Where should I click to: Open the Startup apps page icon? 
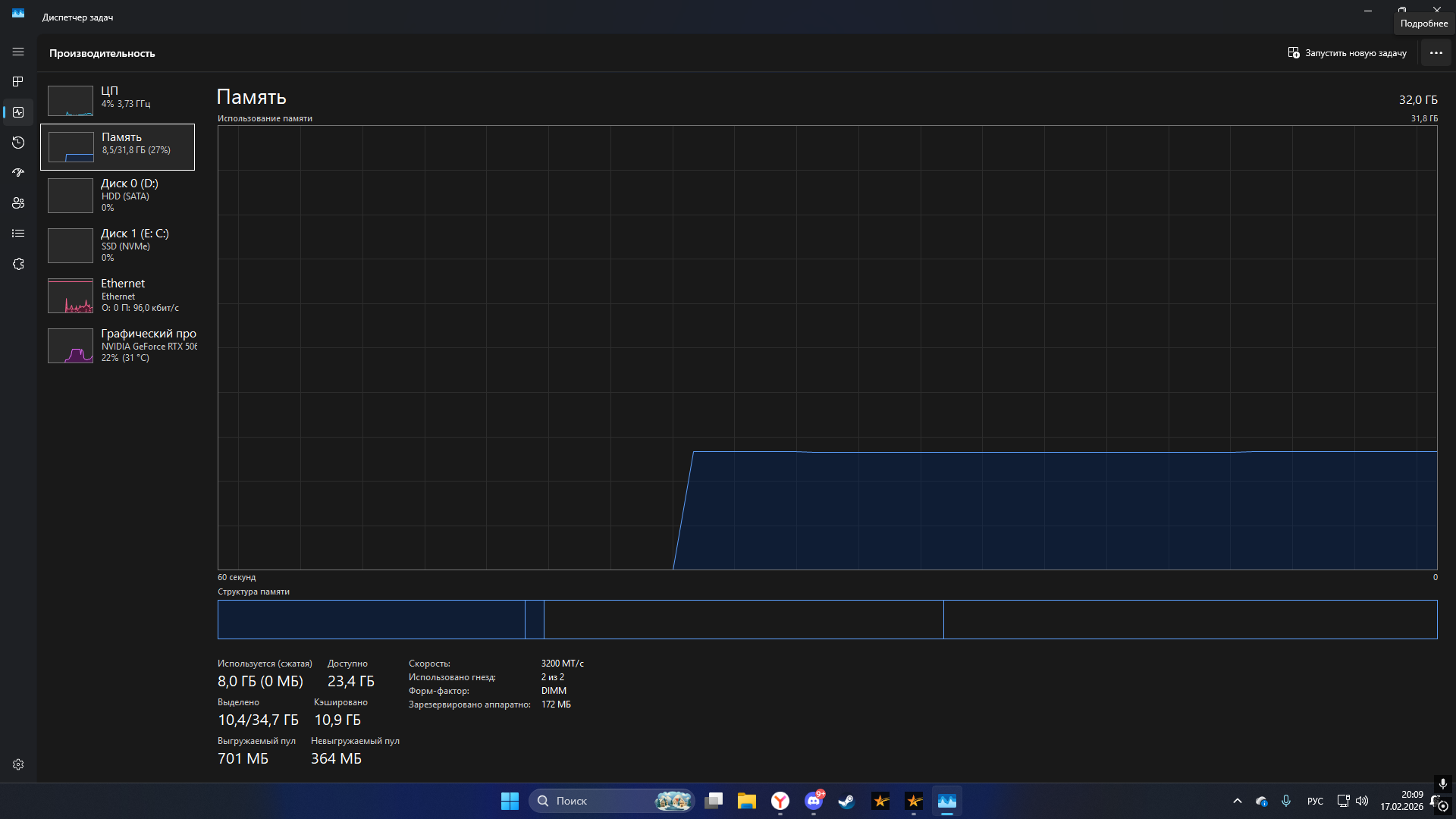coord(18,173)
